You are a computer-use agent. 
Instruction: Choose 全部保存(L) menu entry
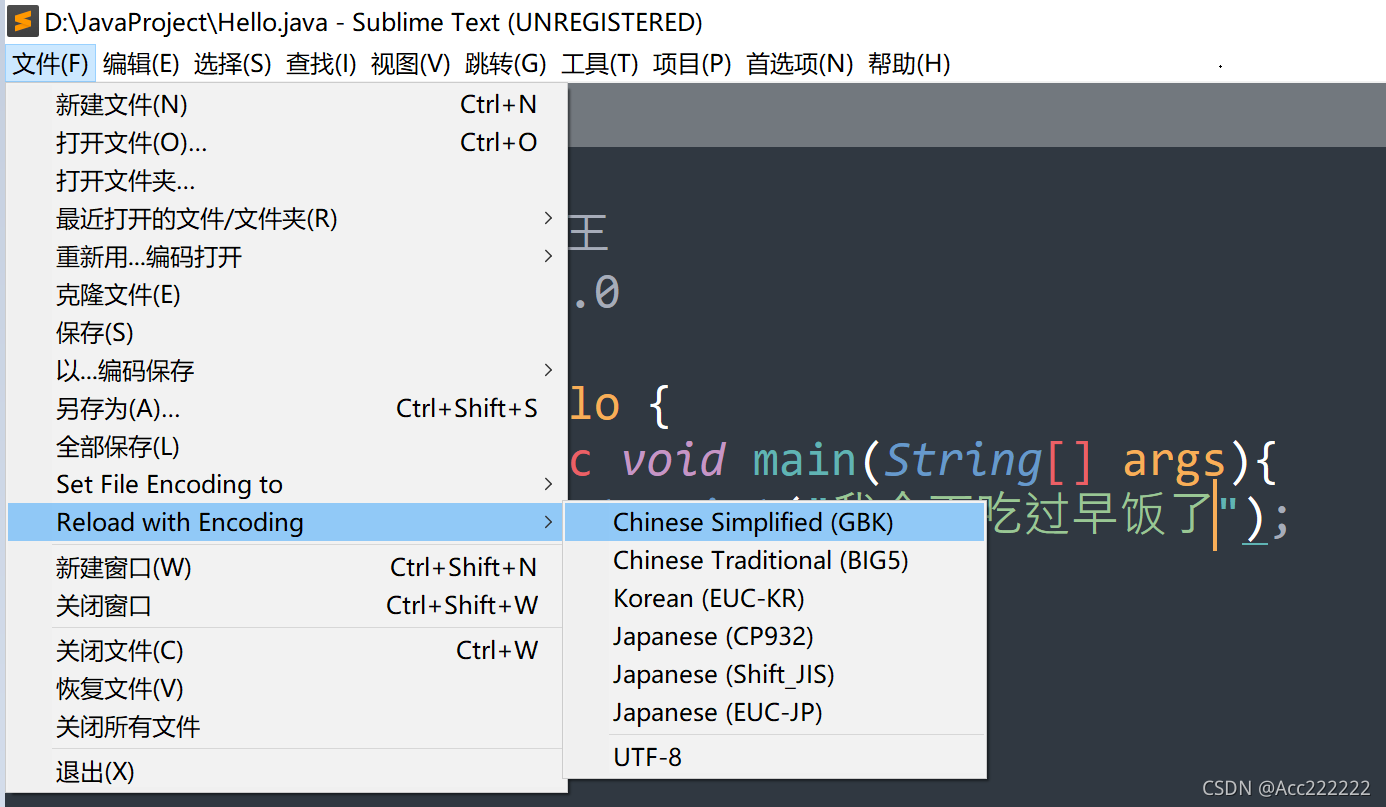(286, 447)
